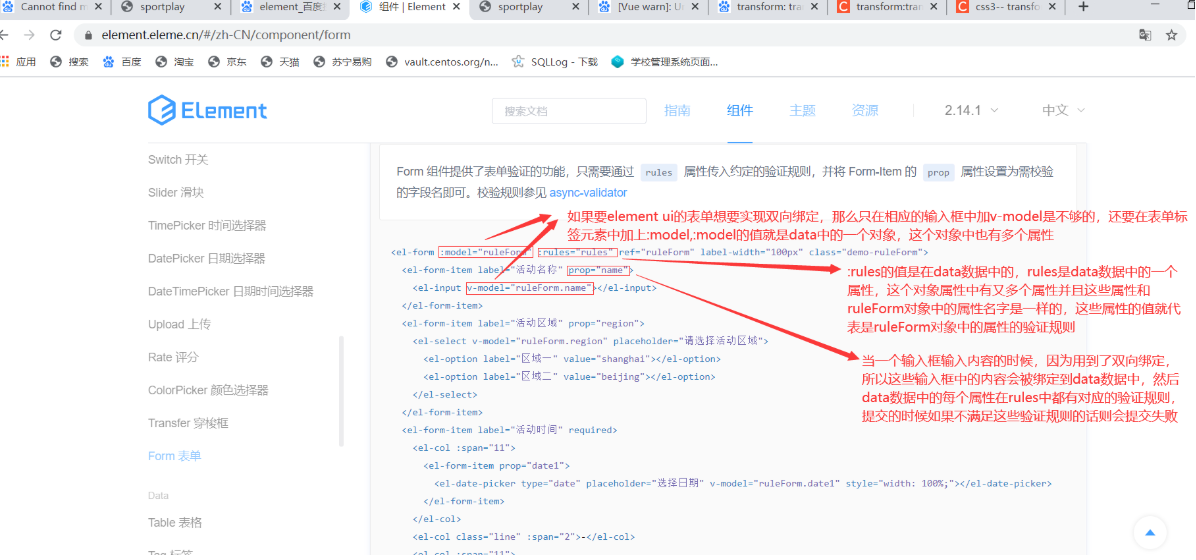This screenshot has height=560, width=1196.
Task: Reload the current page
Action: tap(55, 35)
